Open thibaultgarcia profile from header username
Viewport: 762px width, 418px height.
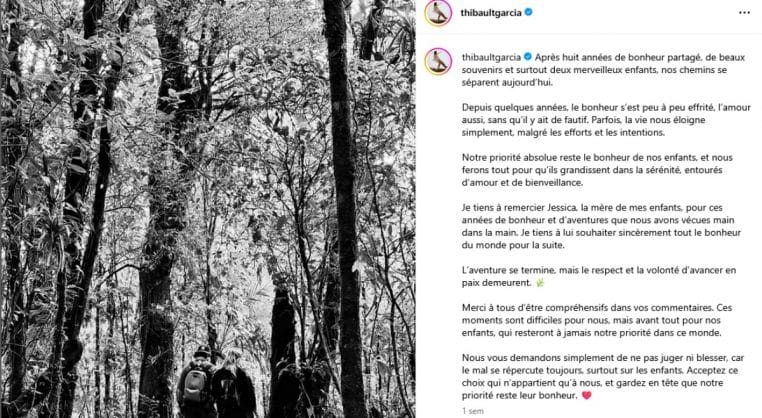(x=491, y=13)
